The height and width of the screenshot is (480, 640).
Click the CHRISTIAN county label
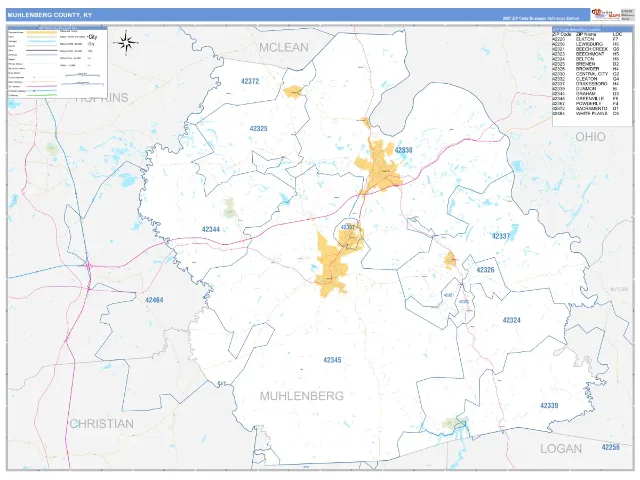coord(102,424)
